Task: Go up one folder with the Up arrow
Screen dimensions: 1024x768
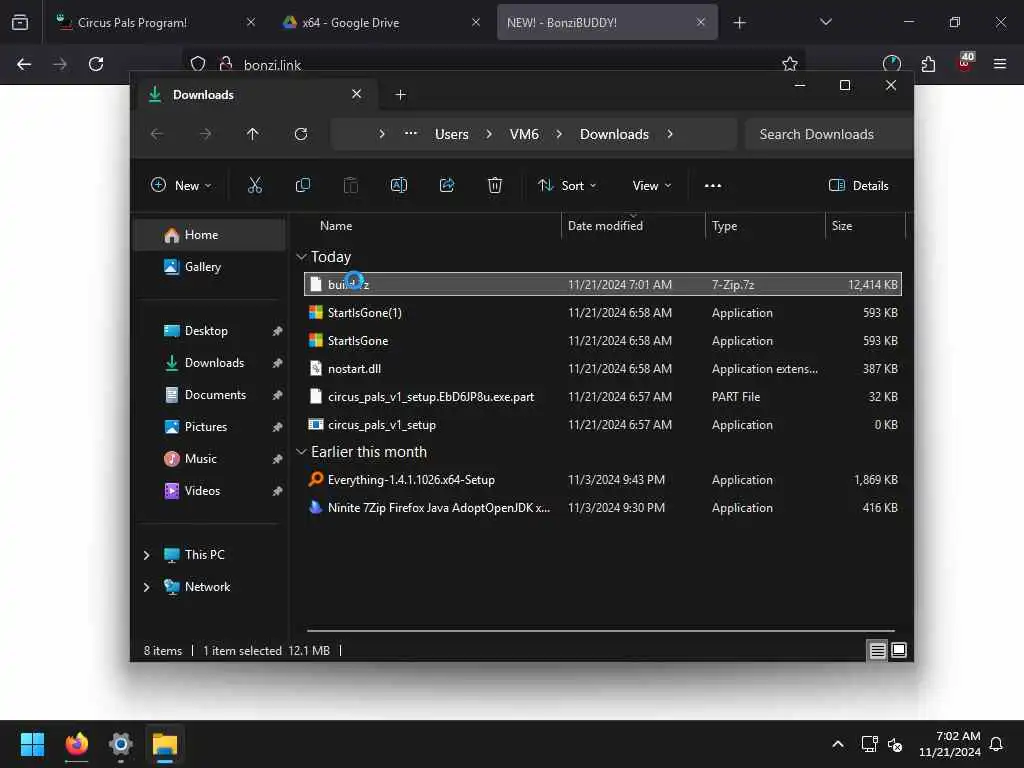Action: coord(253,134)
